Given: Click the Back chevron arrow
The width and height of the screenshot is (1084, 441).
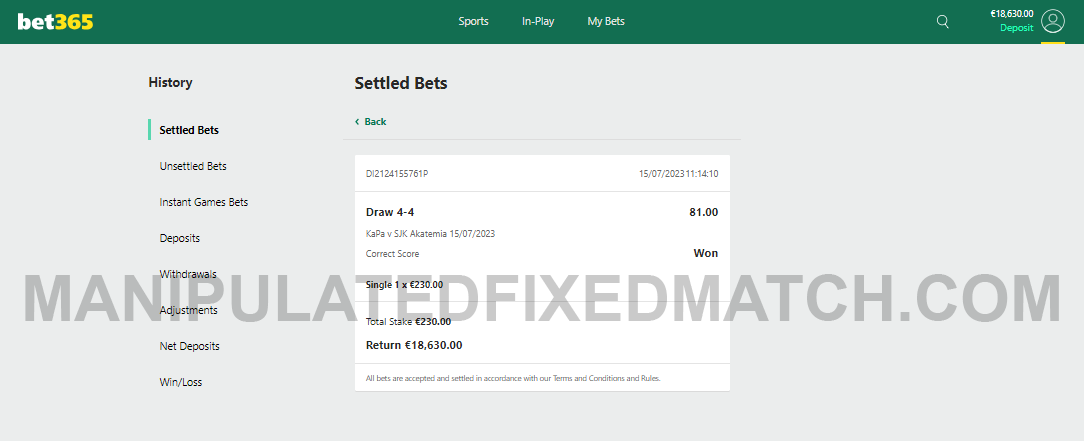Looking at the screenshot, I should click(x=357, y=122).
